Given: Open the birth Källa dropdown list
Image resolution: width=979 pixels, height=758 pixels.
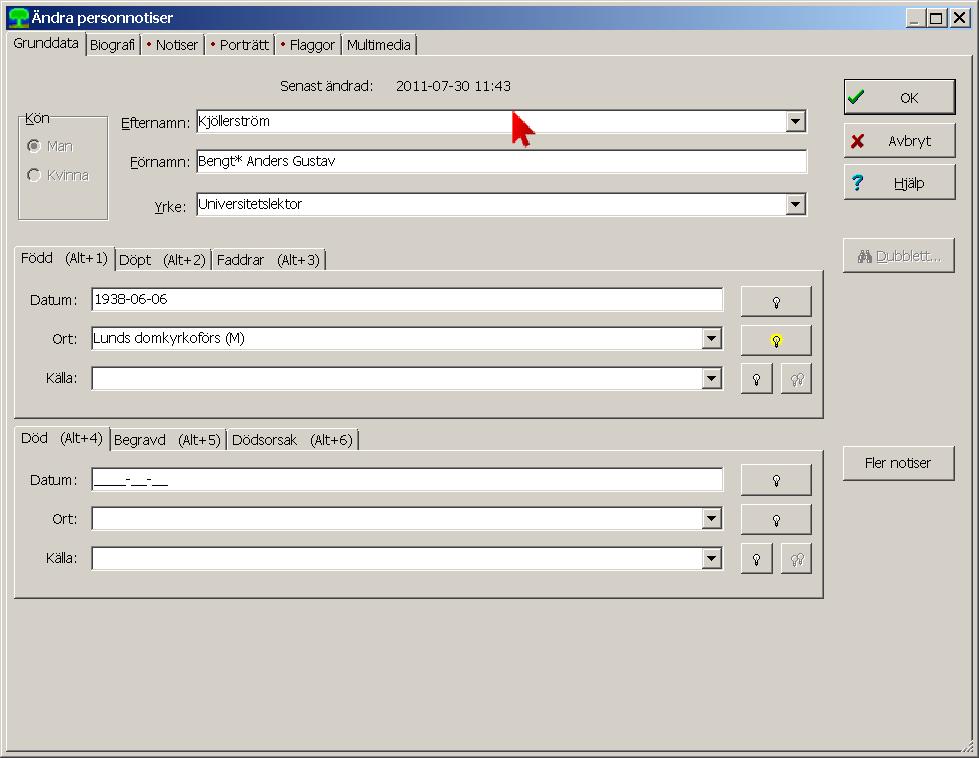Looking at the screenshot, I should (x=711, y=378).
